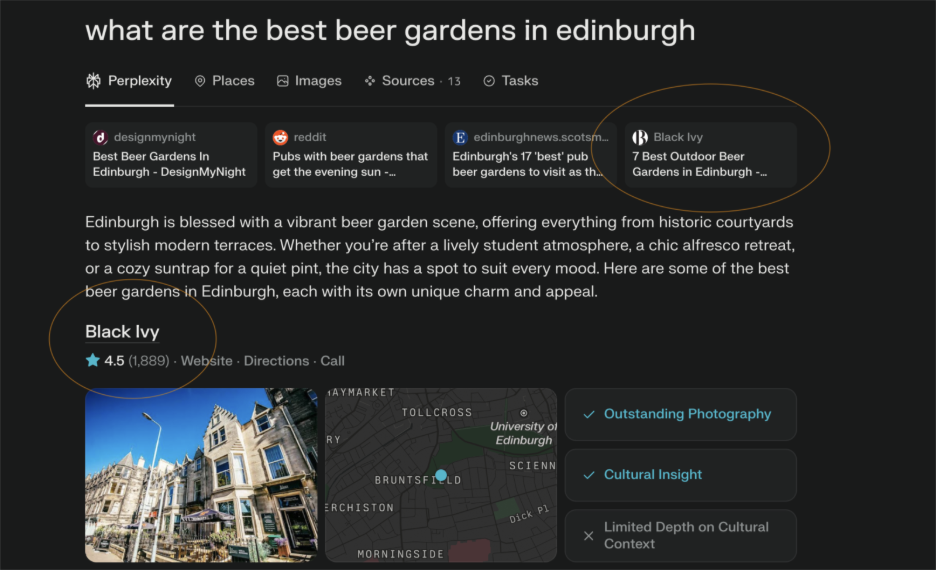This screenshot has width=936, height=570.
Task: Click the edinburghnews favicon
Action: [460, 137]
